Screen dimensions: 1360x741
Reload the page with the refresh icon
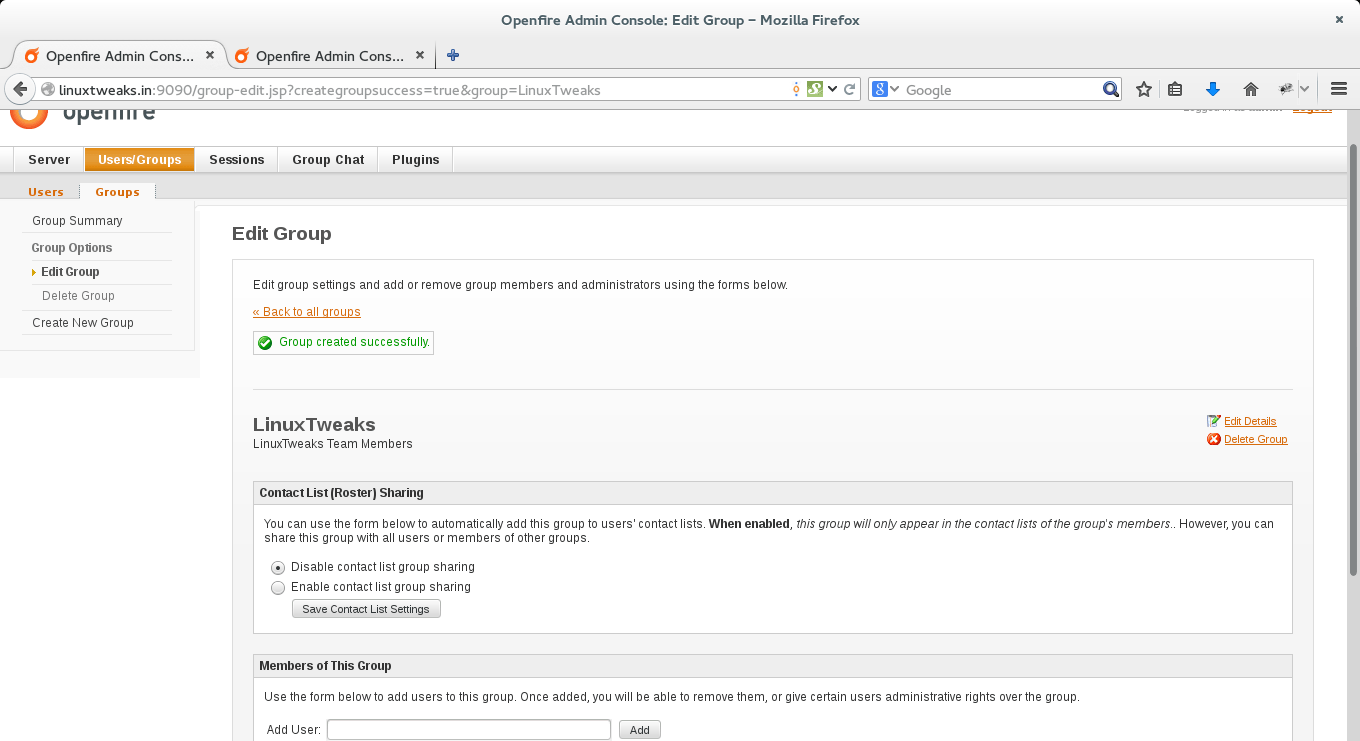click(850, 90)
